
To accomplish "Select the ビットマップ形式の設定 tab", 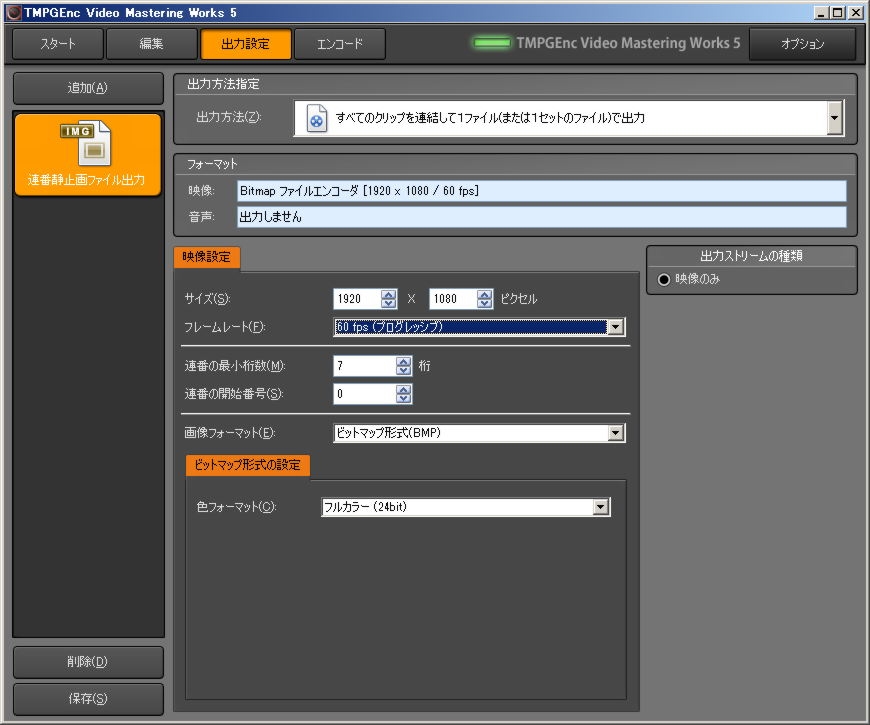I will [247, 465].
